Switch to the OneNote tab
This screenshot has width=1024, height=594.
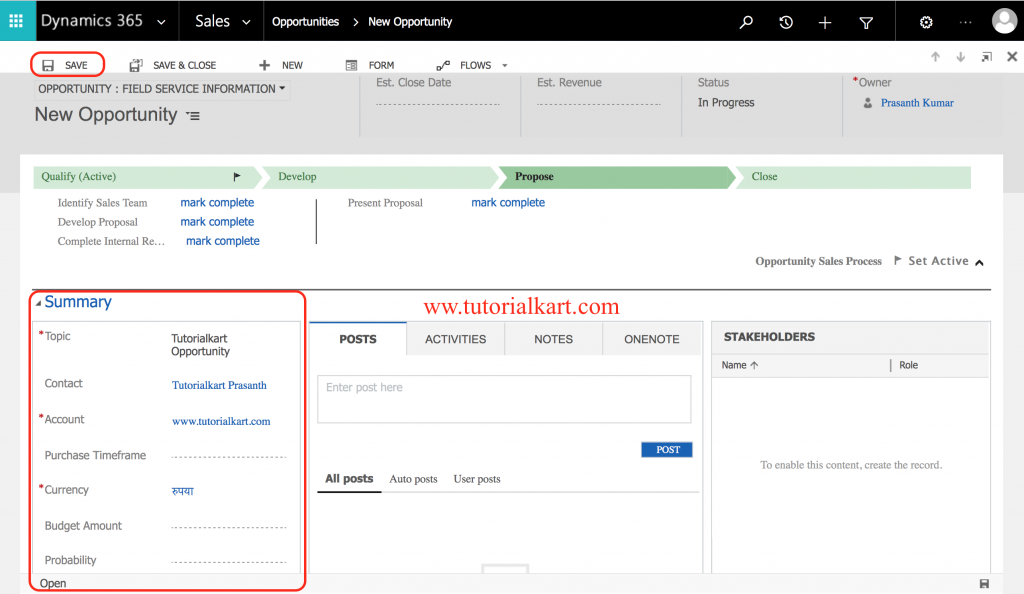(652, 339)
